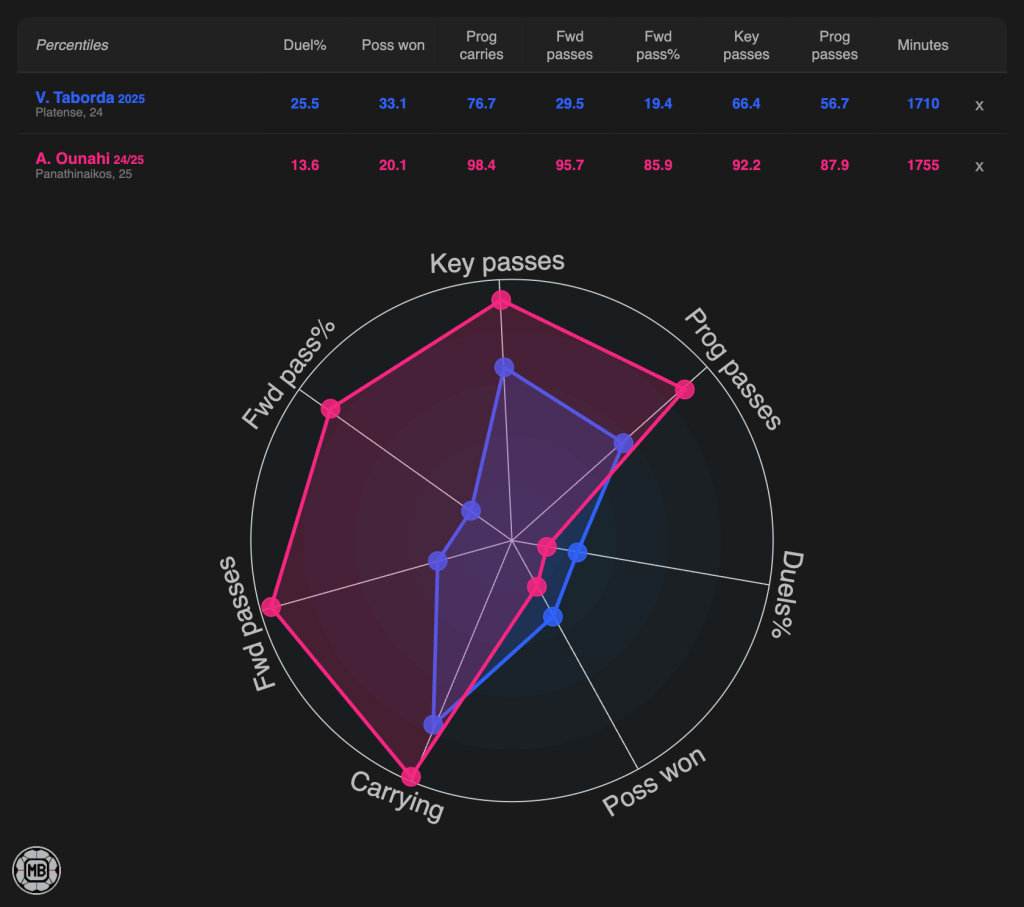
Task: Open V. Taborda 2025 player name
Action: [x=90, y=98]
